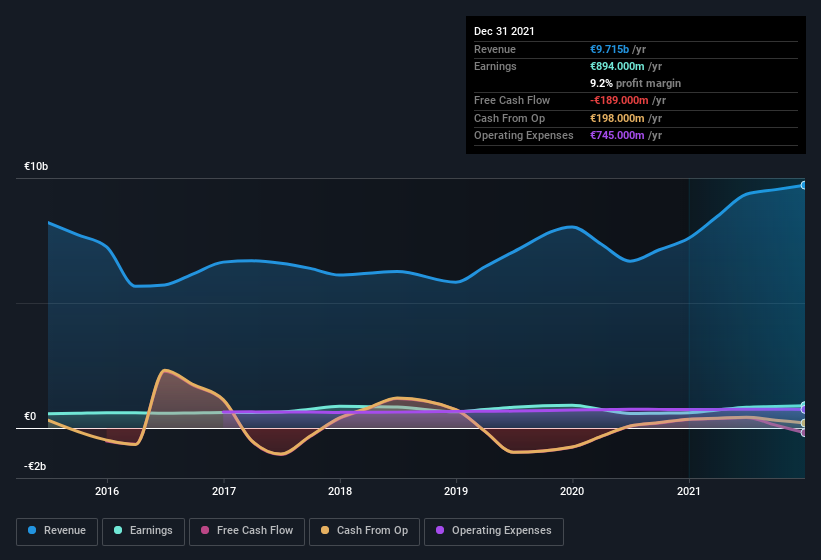Click the Dec 31 2021 tooltip date

point(504,31)
